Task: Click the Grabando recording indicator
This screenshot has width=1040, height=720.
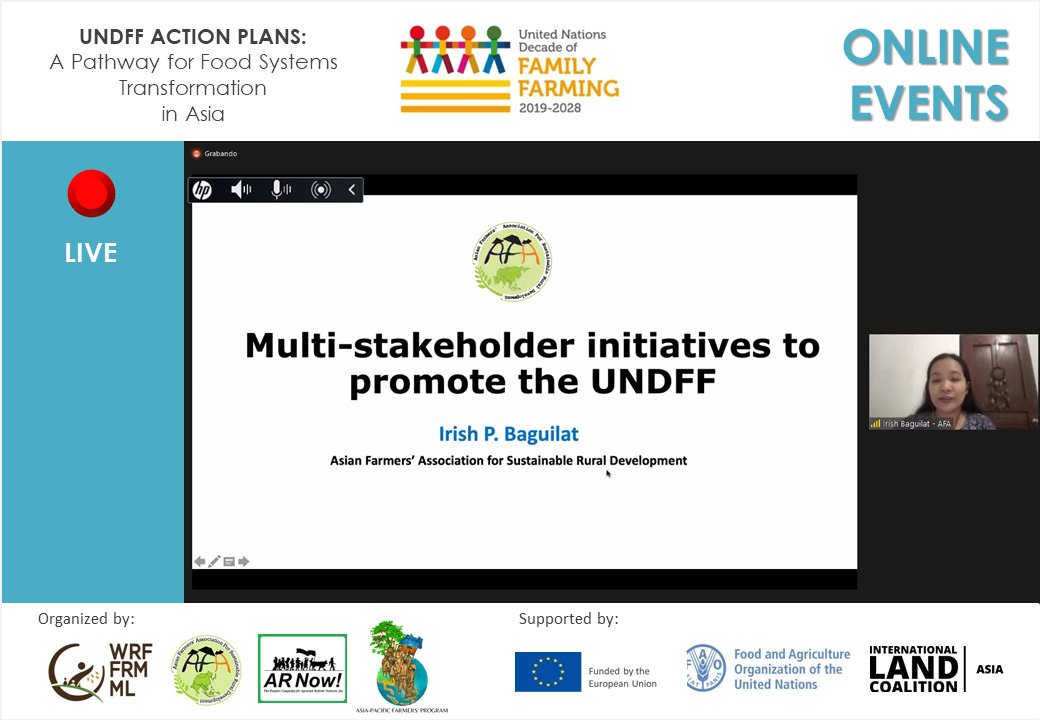Action: click(214, 154)
